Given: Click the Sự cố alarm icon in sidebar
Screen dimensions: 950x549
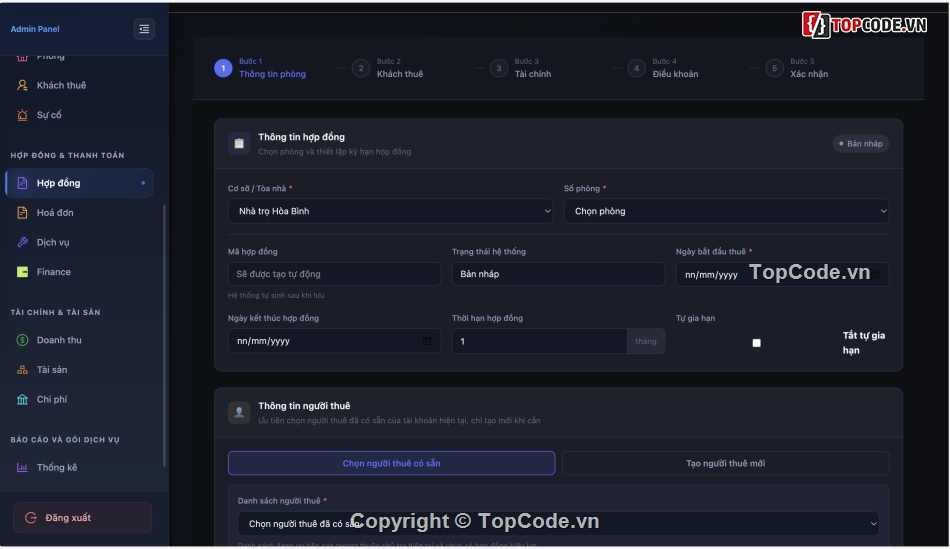Looking at the screenshot, I should pyautogui.click(x=22, y=115).
